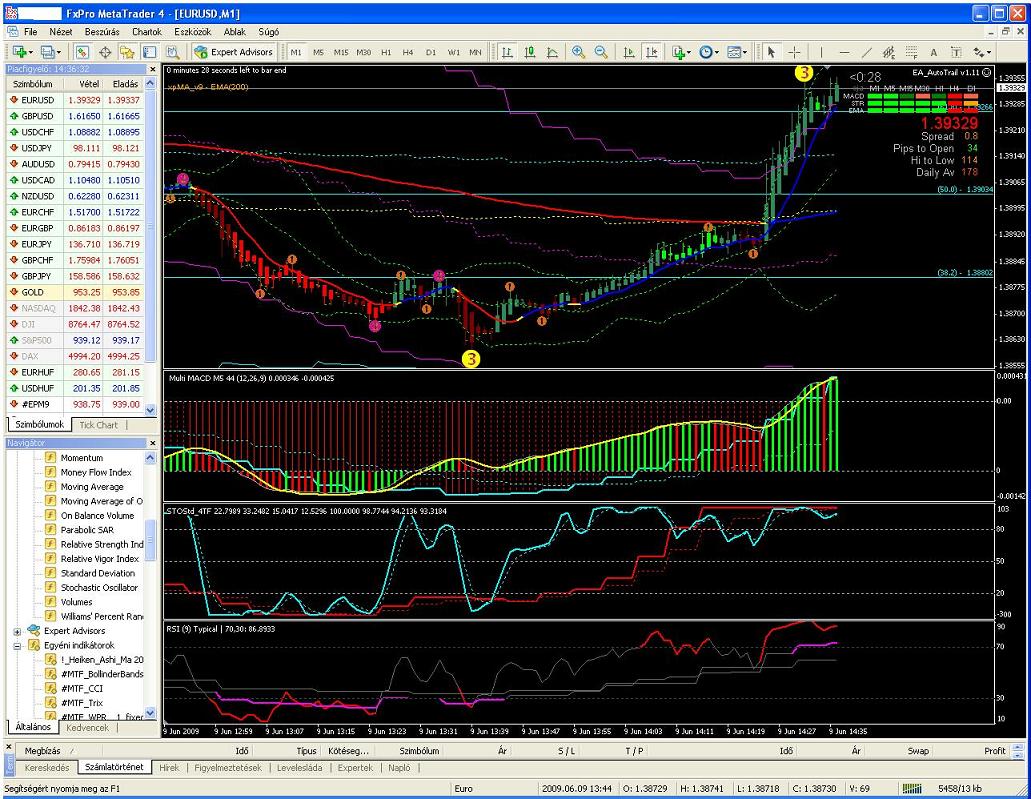Expand the Expert Advisors tree node
The height and width of the screenshot is (799, 1031).
(x=17, y=631)
